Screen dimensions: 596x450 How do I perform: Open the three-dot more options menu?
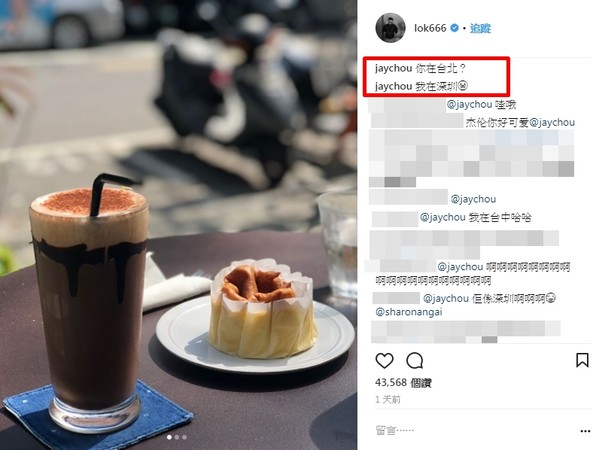[x=585, y=431]
